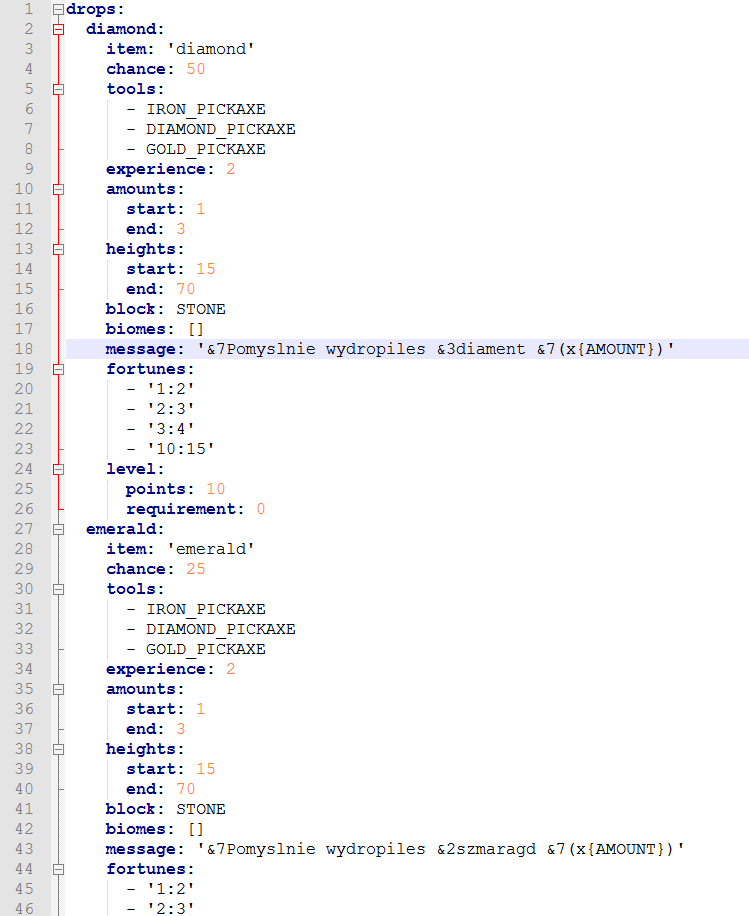The width and height of the screenshot is (749, 916).
Task: Collapse fortunes fold marker on line 19
Action: click(58, 369)
